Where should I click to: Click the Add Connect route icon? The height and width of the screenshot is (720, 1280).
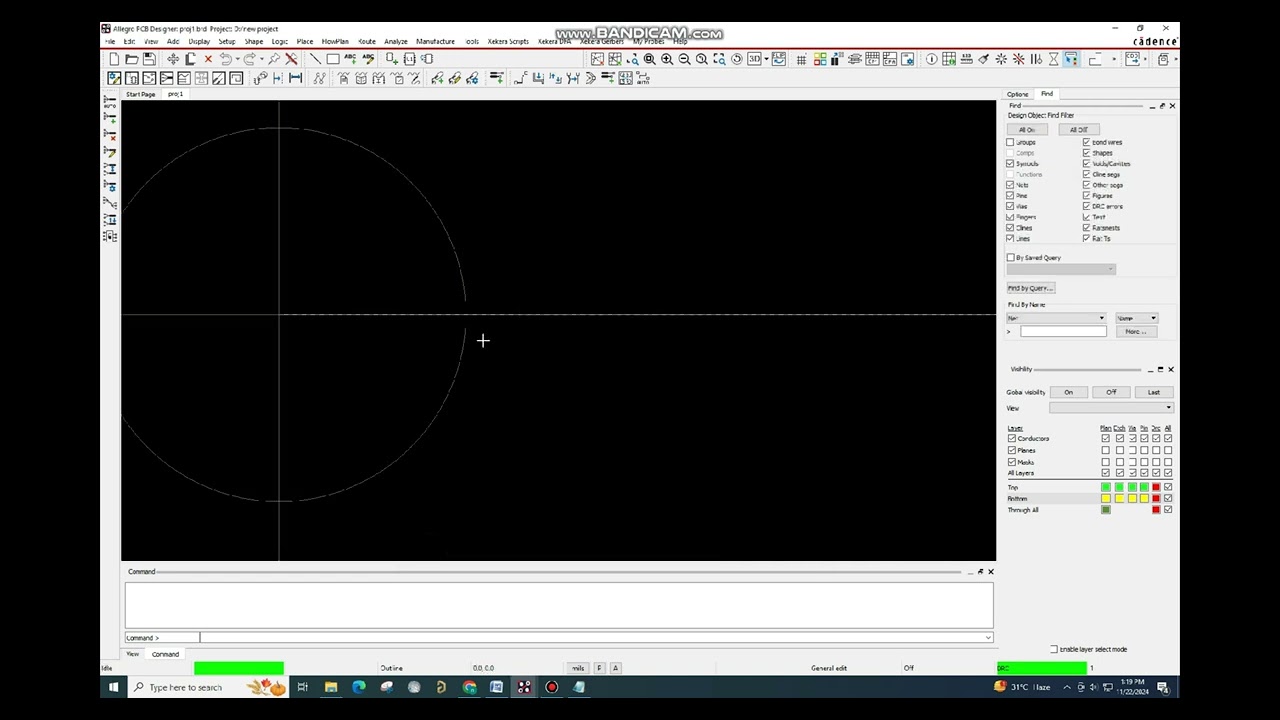[x=520, y=78]
